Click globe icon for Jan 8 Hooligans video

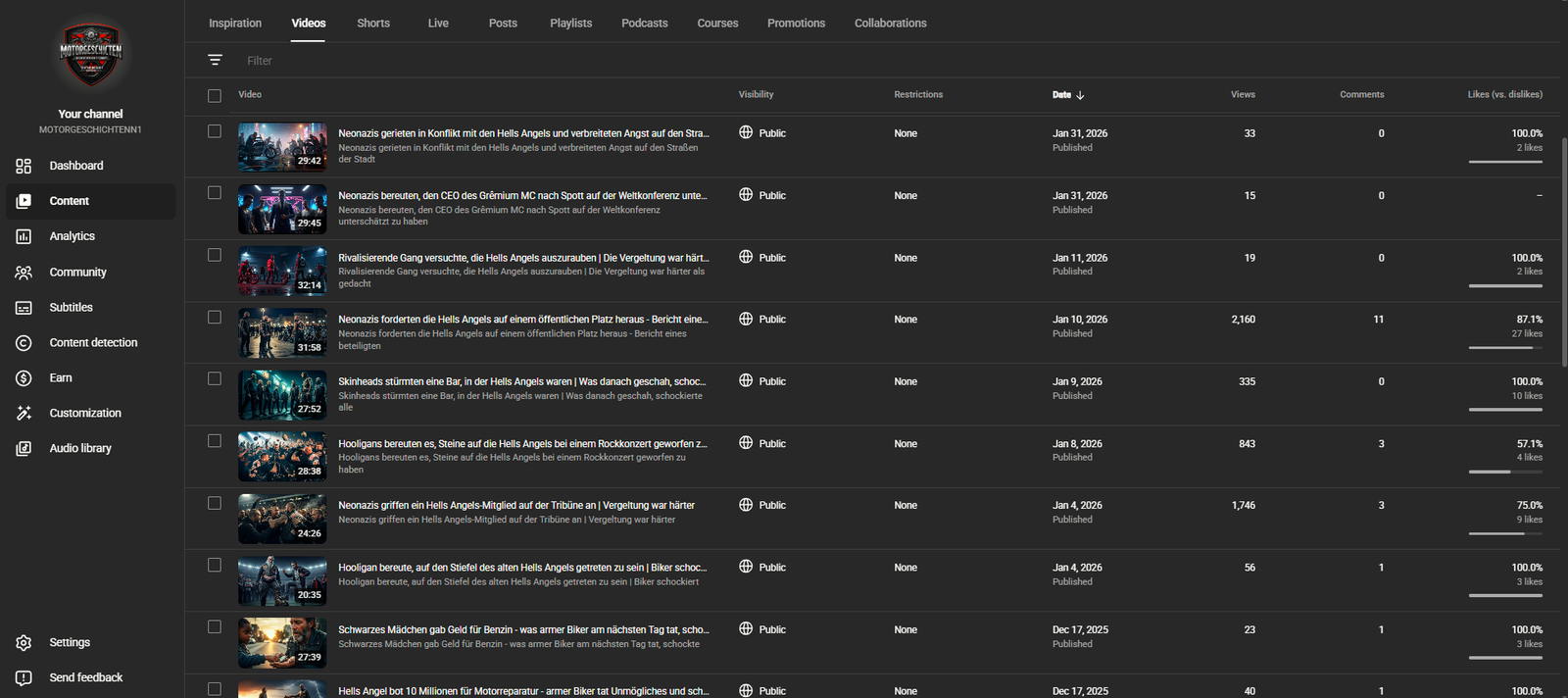click(746, 443)
